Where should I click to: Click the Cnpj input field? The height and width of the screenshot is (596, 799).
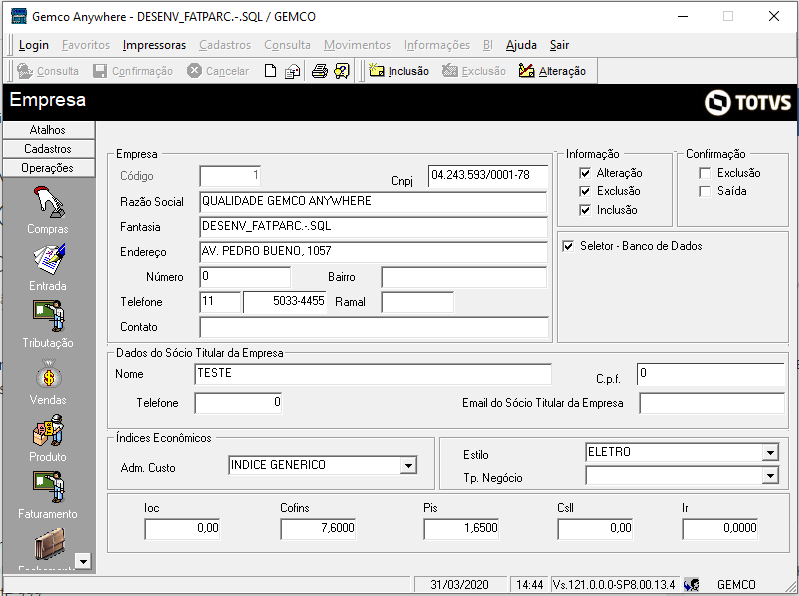(x=488, y=176)
